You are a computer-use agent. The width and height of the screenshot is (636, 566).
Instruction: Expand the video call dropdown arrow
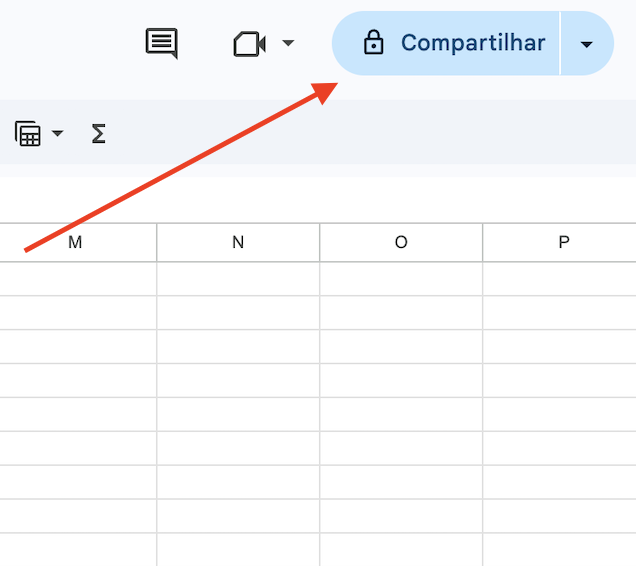click(288, 44)
